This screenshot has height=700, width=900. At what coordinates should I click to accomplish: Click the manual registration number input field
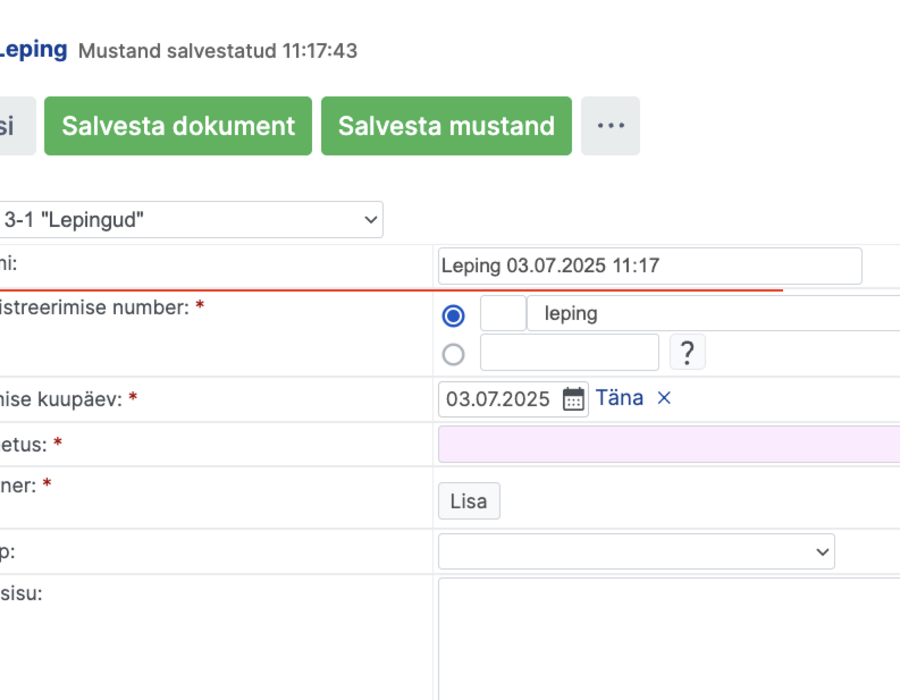[x=569, y=352]
